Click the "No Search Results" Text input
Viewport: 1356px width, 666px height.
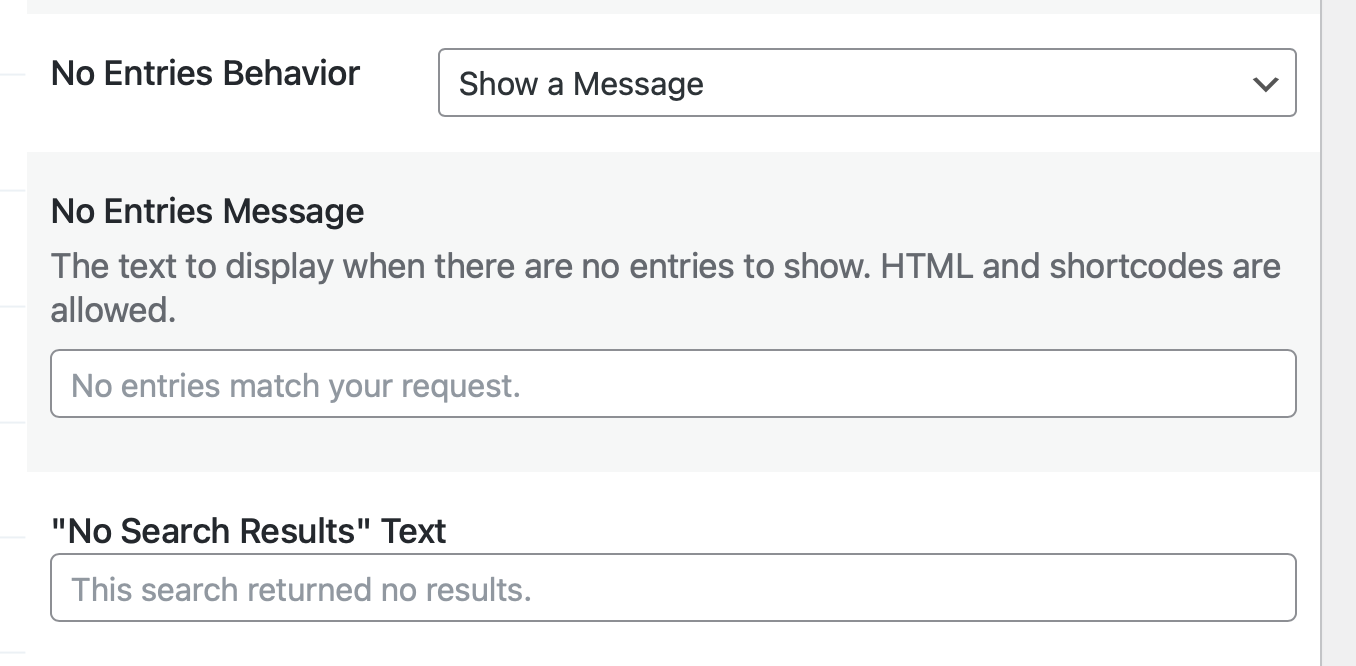[x=672, y=588]
